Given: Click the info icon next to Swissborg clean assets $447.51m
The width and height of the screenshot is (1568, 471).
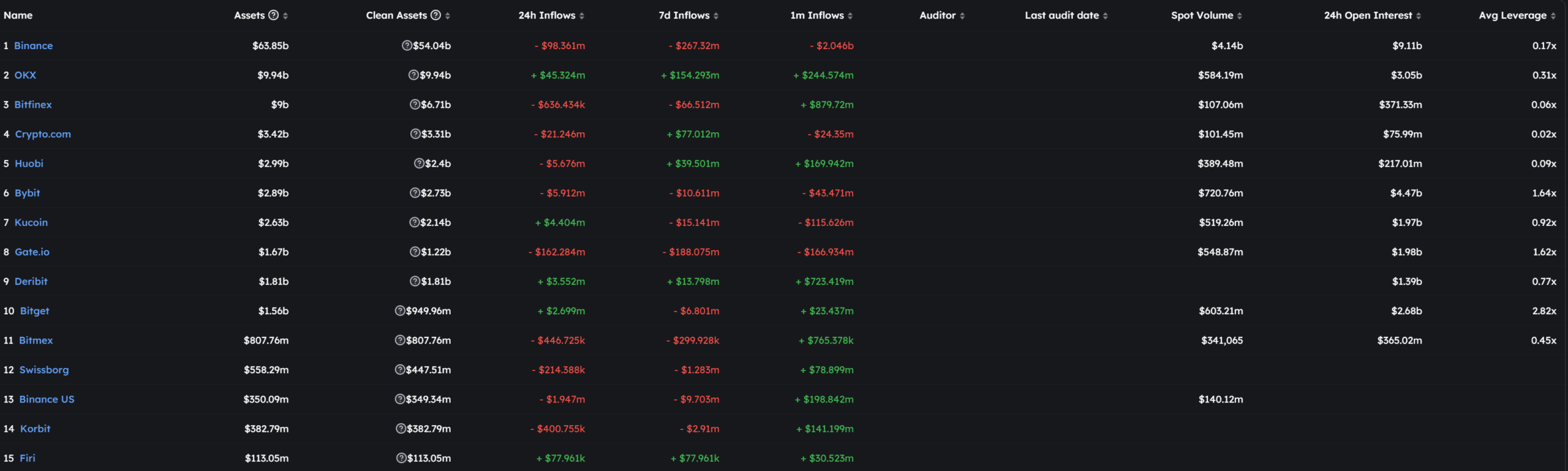Looking at the screenshot, I should pyautogui.click(x=400, y=369).
